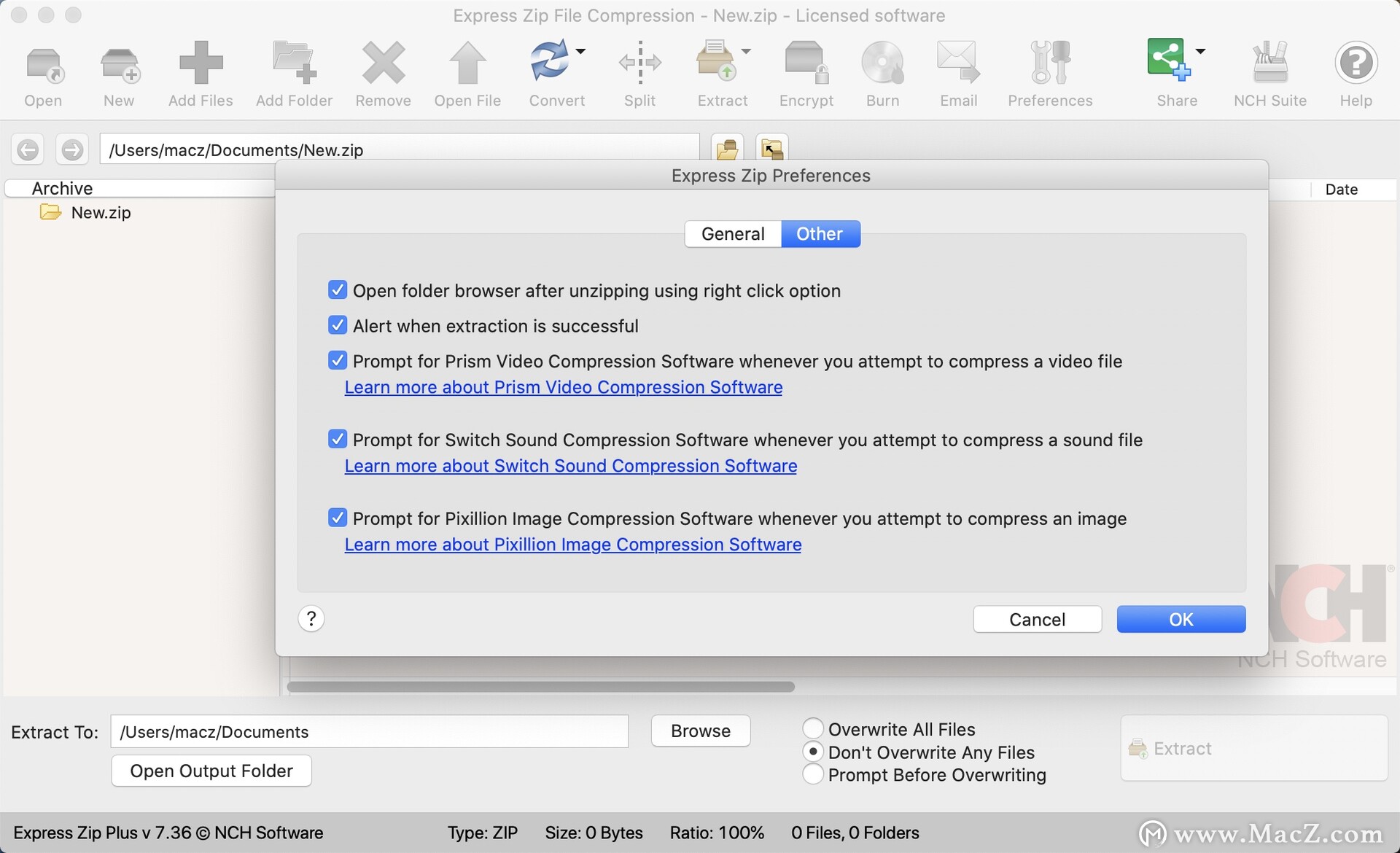The image size is (1400, 853).
Task: Click status bar text '0 Files, 0 Folders'
Action: click(x=855, y=833)
